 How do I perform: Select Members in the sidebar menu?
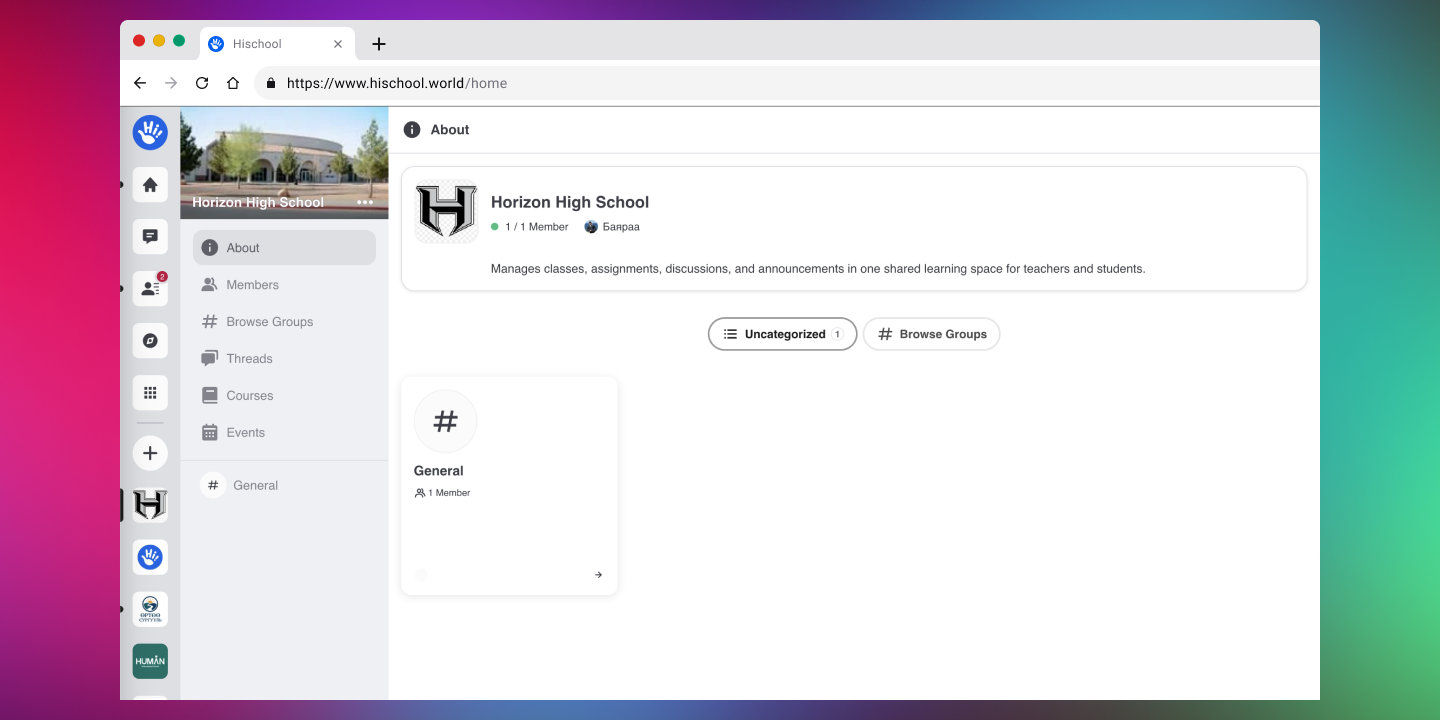tap(252, 285)
